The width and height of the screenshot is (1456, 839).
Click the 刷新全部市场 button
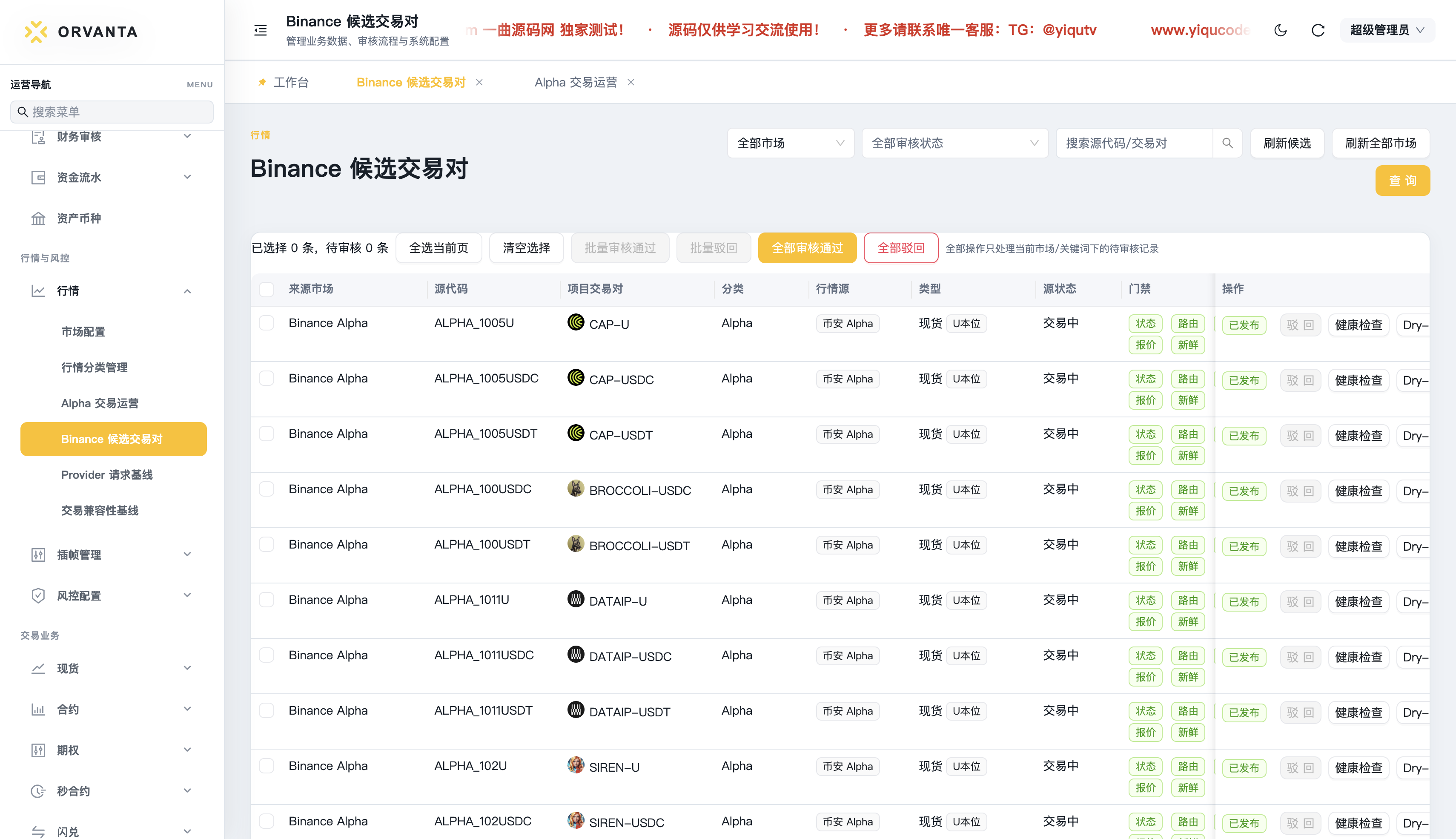pos(1381,143)
